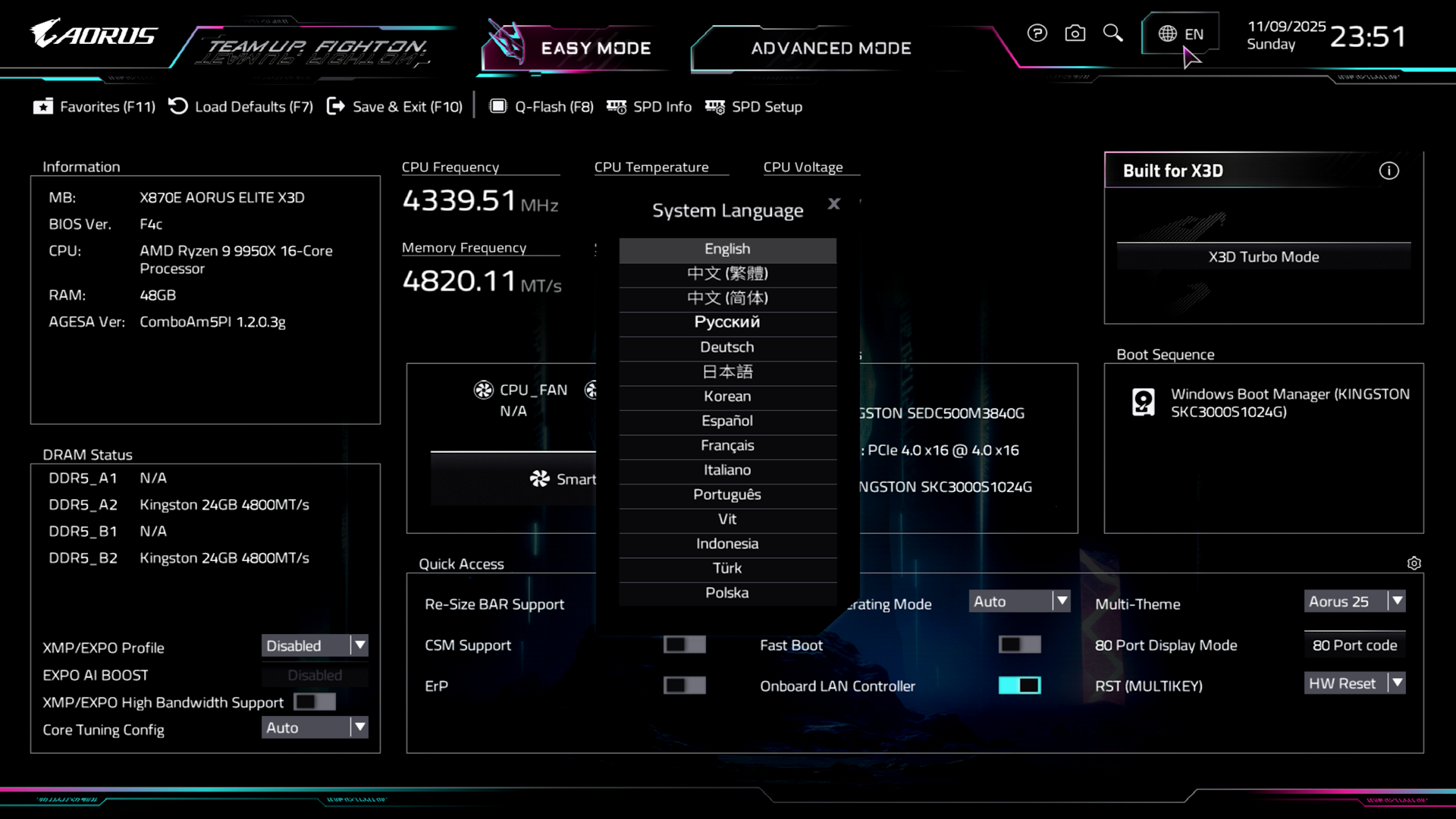Click Built for X3D info icon
This screenshot has height=819, width=1456.
1389,171
